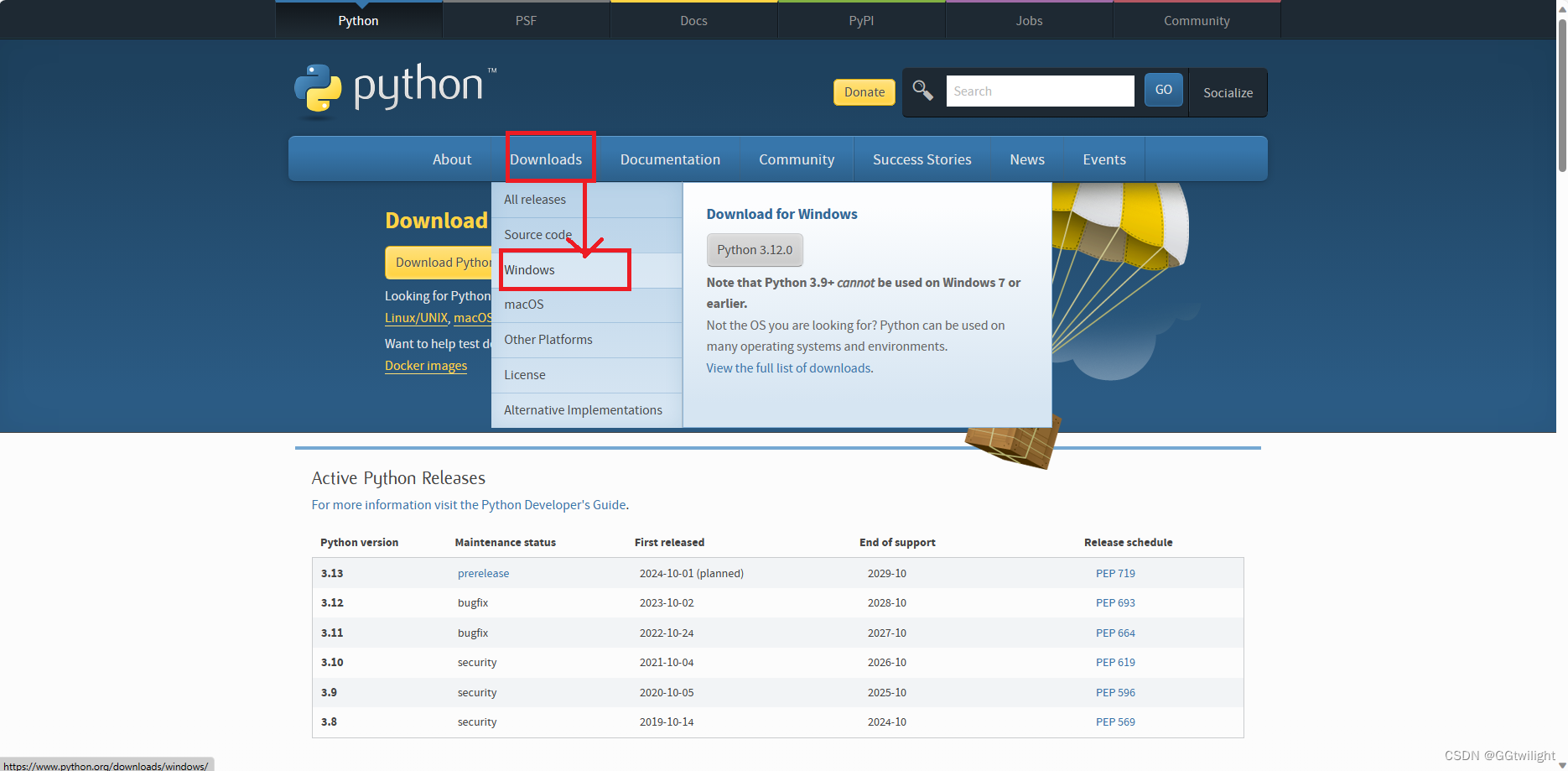Image resolution: width=1568 pixels, height=771 pixels.
Task: Open the PEP 596 link
Action: [1115, 693]
